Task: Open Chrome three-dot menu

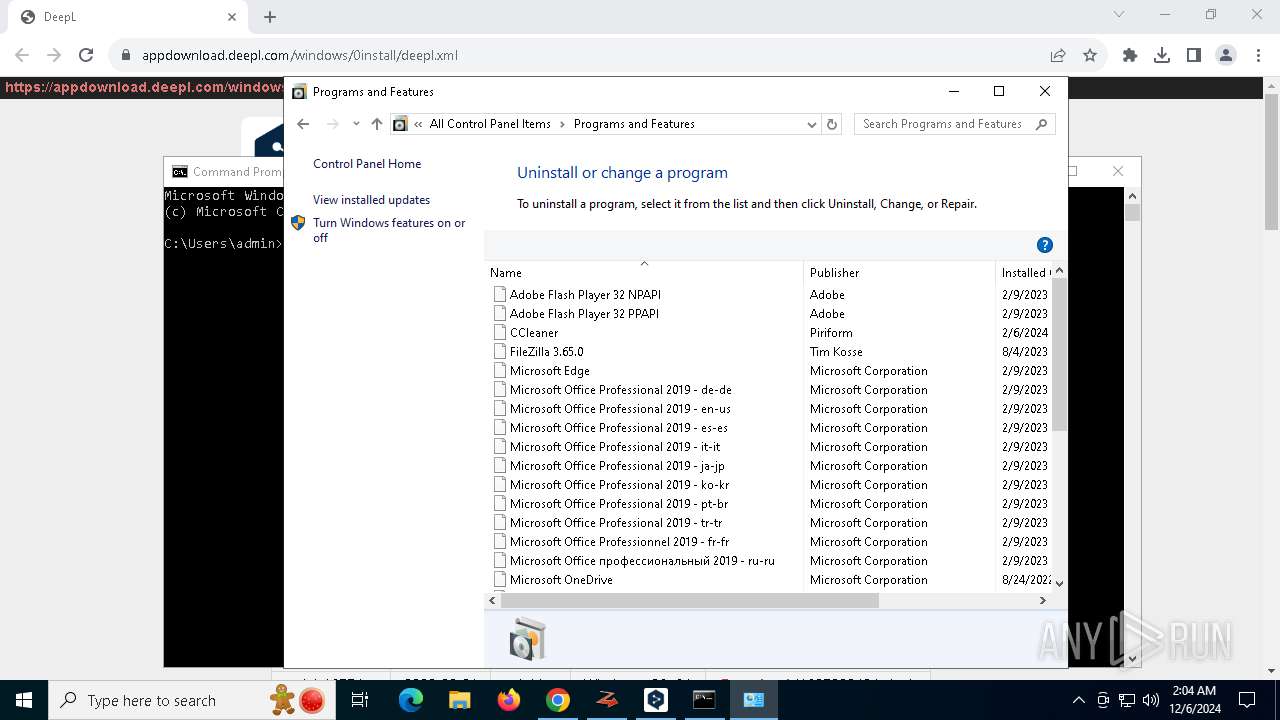Action: tap(1258, 56)
